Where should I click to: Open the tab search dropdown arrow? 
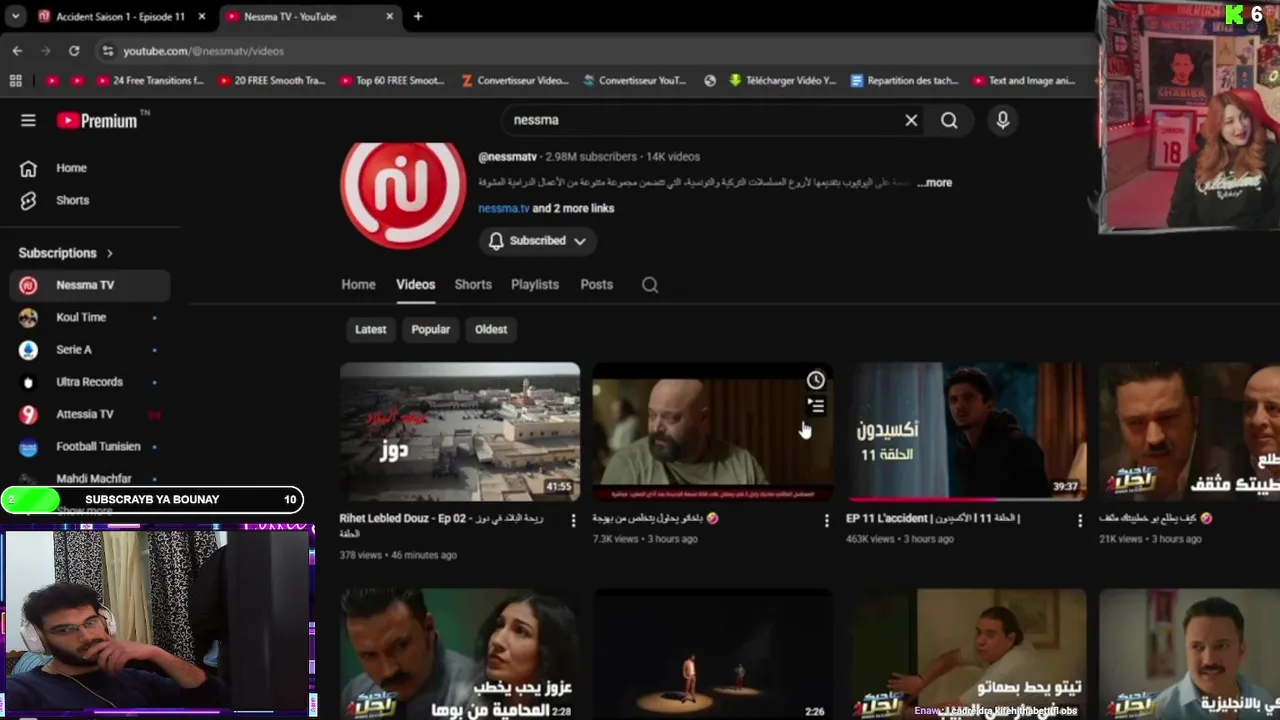coord(15,16)
